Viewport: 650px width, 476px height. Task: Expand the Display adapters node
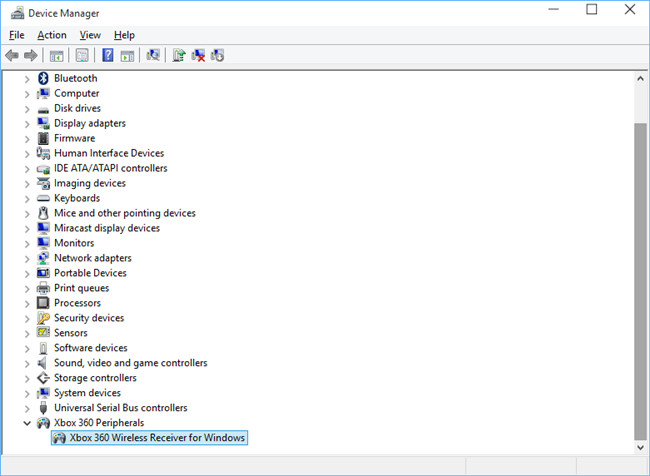coord(27,124)
